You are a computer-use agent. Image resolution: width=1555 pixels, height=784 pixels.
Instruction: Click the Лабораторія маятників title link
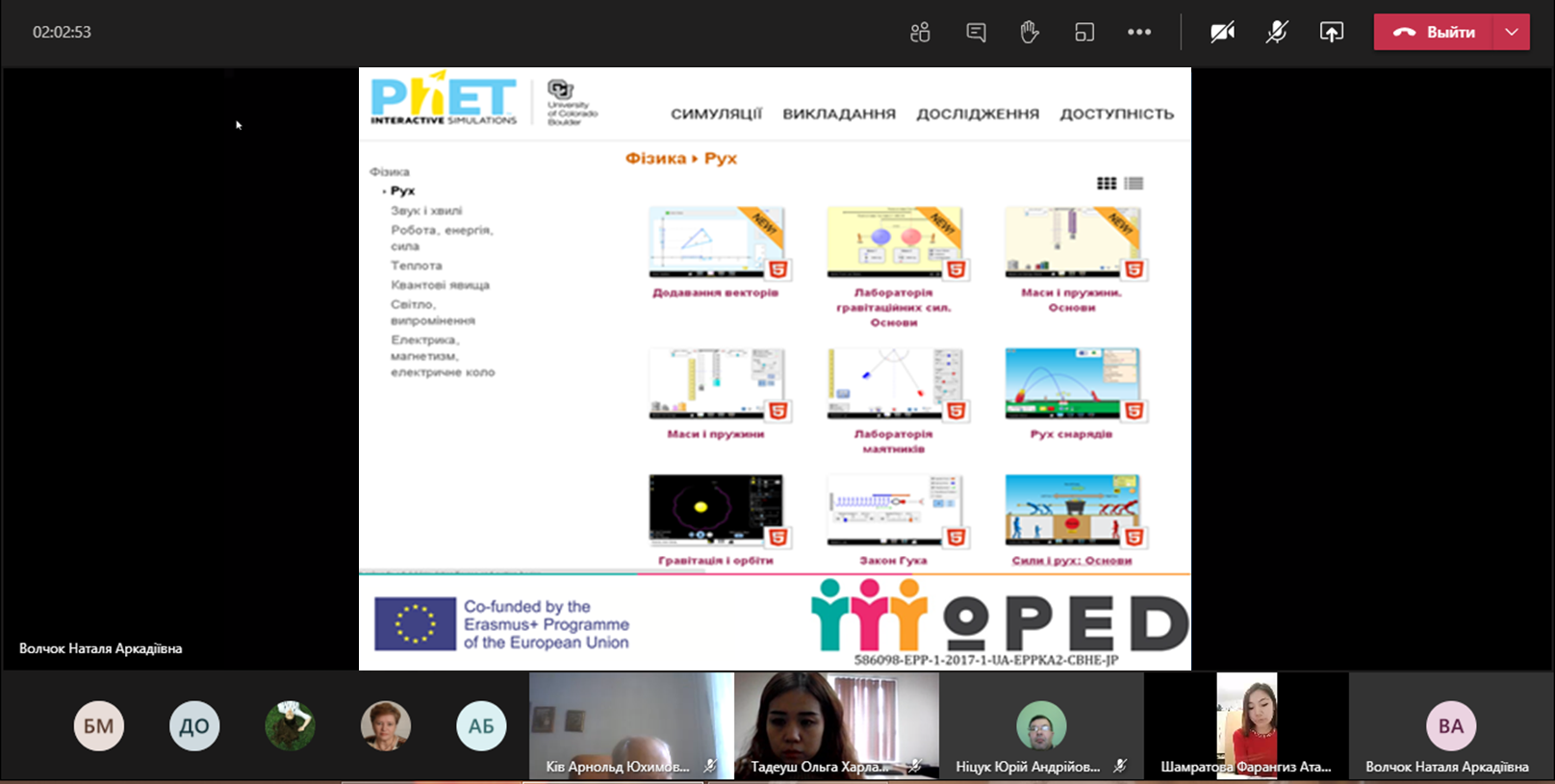click(894, 441)
